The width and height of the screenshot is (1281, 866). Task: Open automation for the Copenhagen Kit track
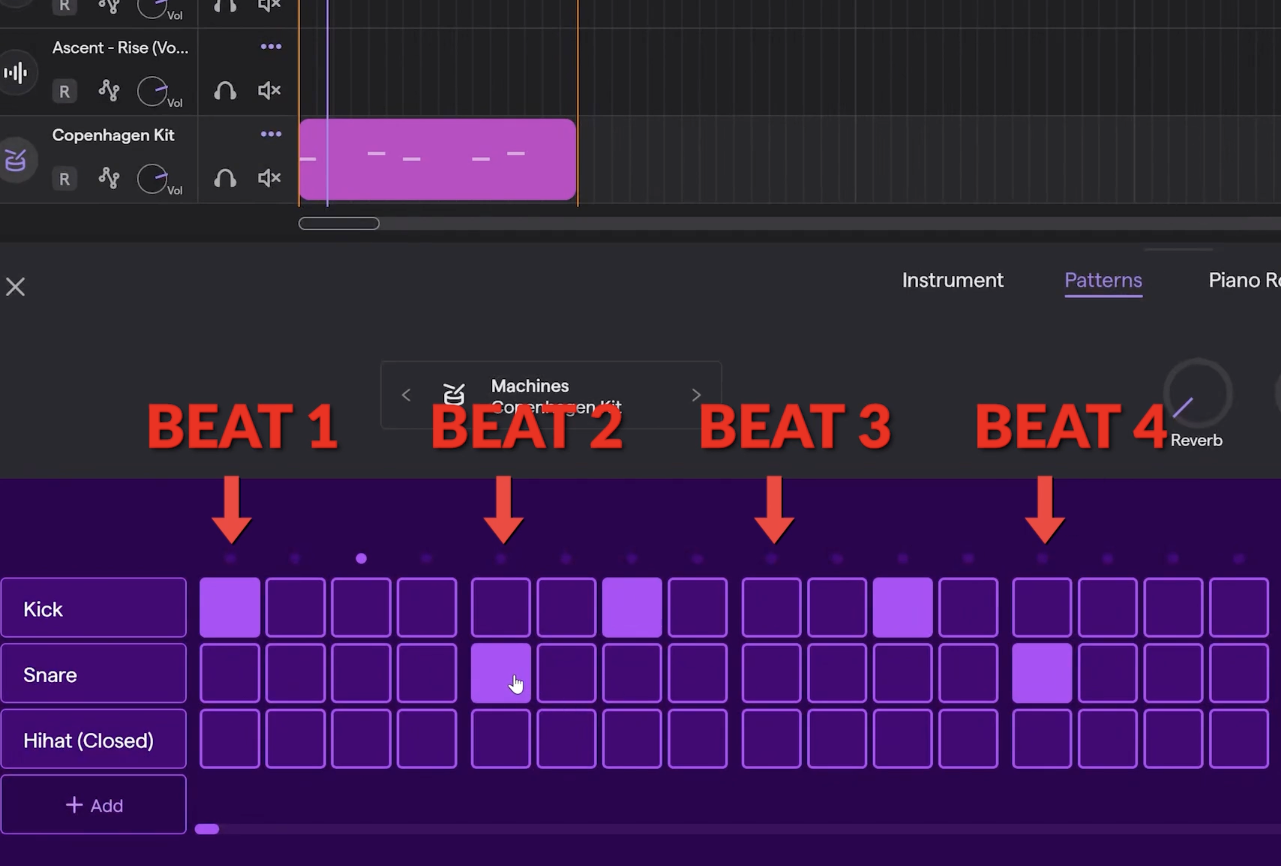109,178
